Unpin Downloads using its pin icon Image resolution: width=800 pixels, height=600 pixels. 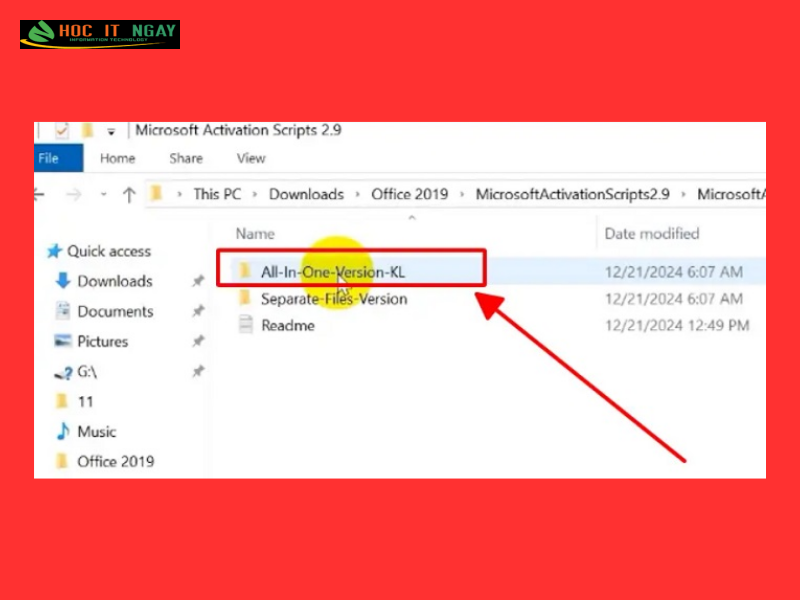point(198,281)
